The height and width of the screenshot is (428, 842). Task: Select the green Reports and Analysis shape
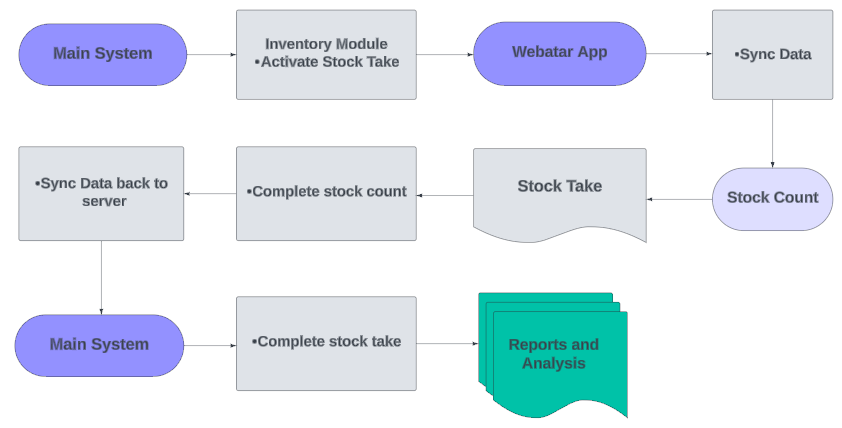[553, 354]
